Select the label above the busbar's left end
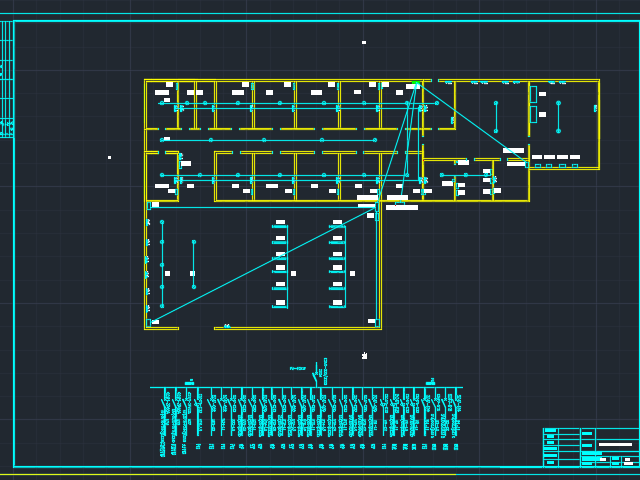640x480 pixels. (x=189, y=383)
